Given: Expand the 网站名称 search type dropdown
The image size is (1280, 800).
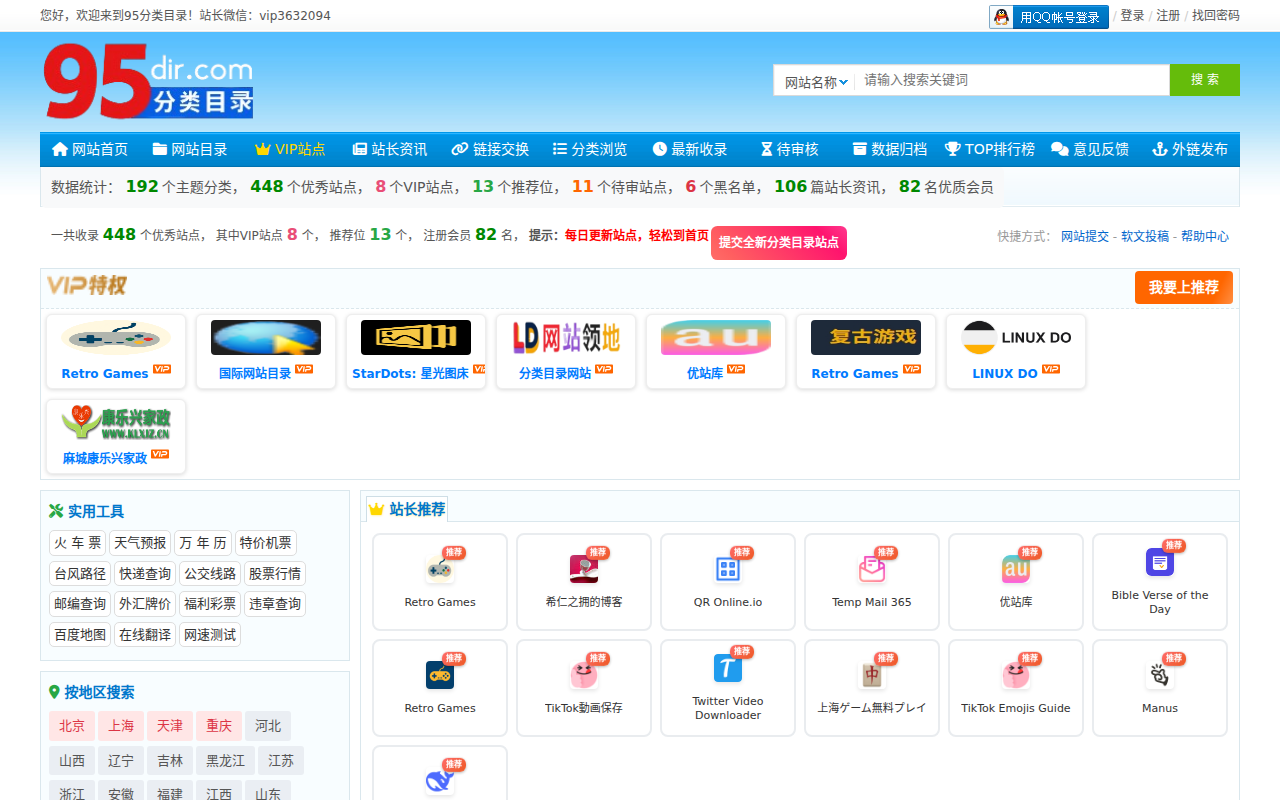Looking at the screenshot, I should point(816,82).
